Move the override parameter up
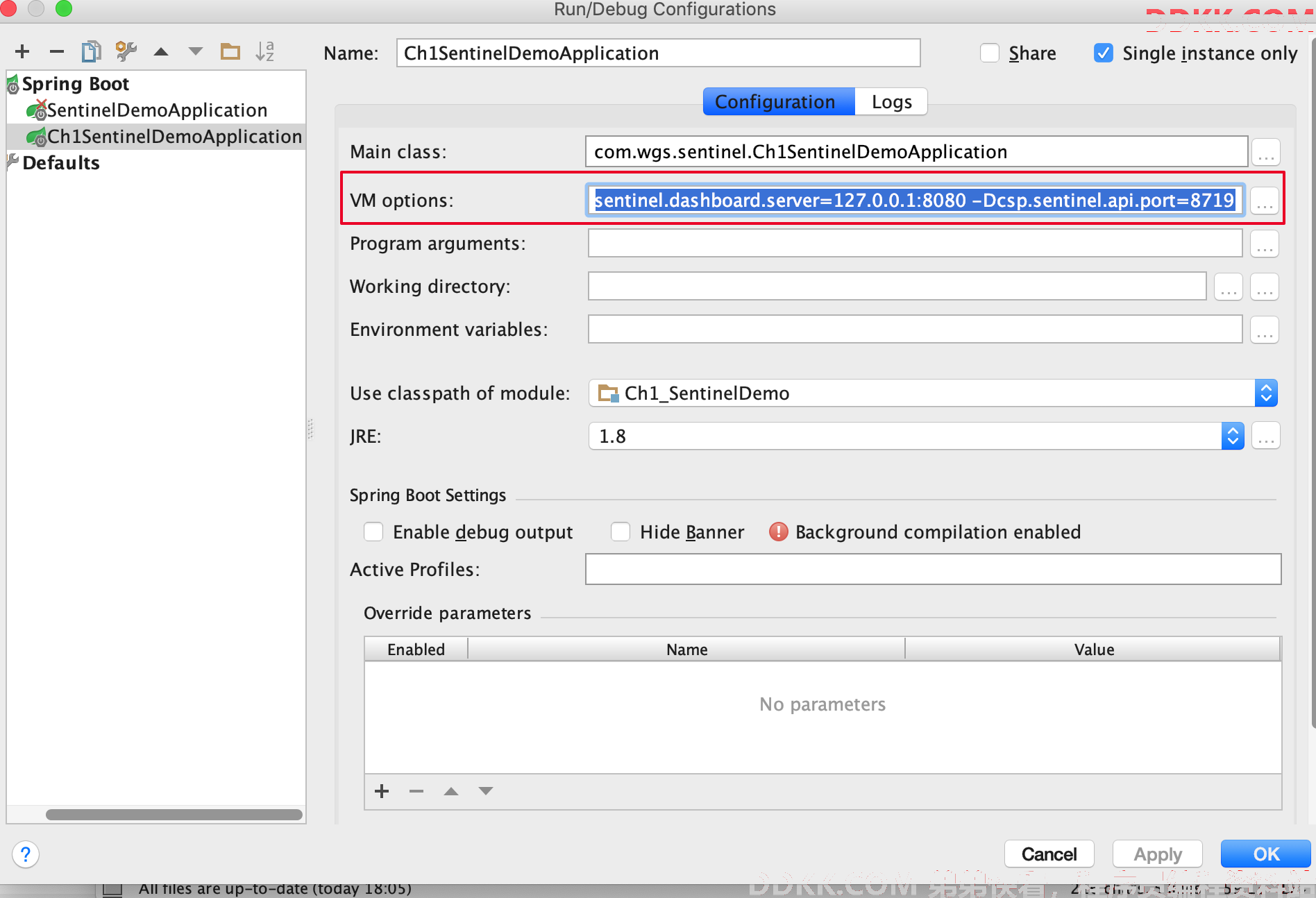The image size is (1316, 898). [x=451, y=791]
